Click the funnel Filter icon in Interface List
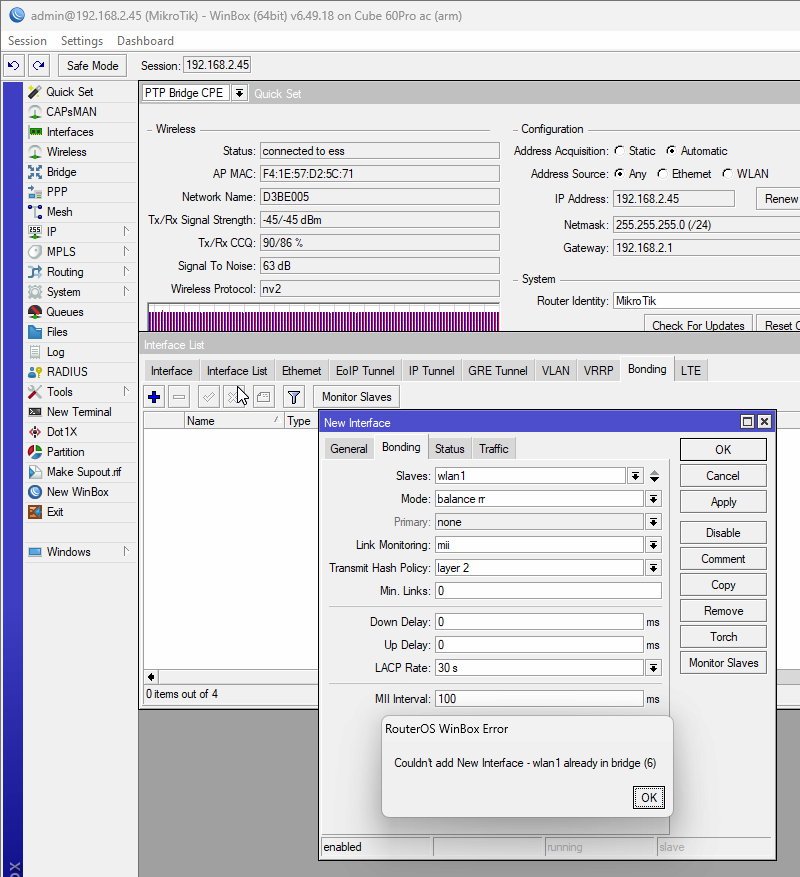 point(294,397)
